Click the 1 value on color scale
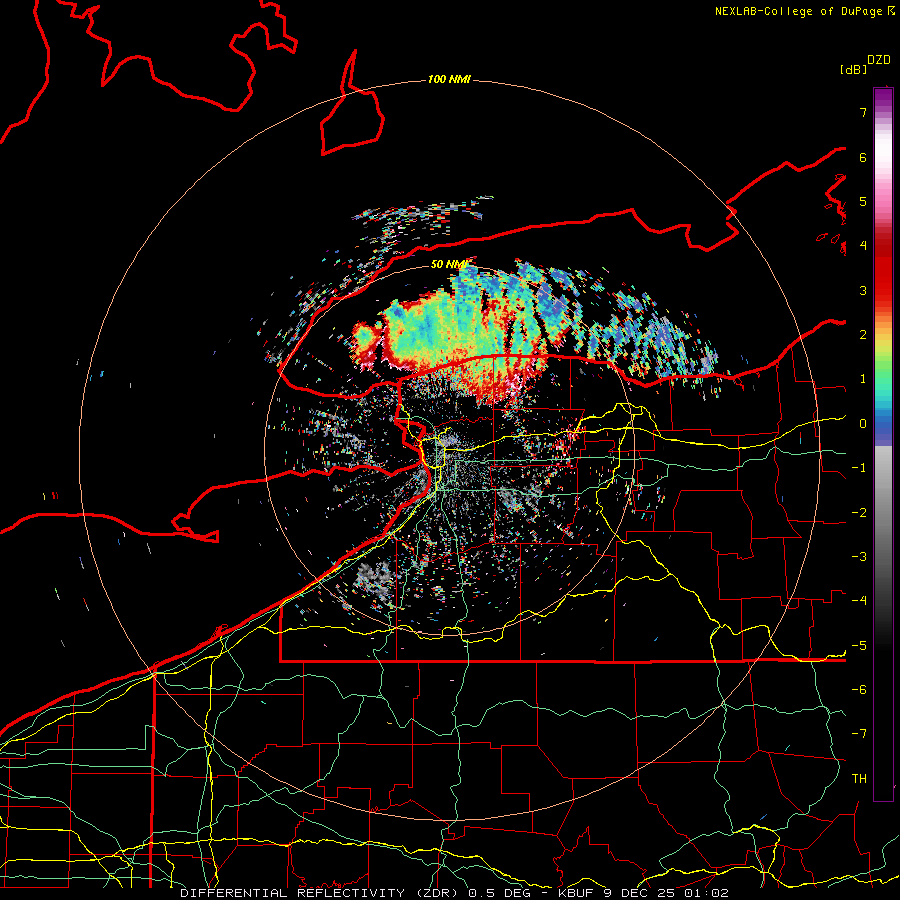 (863, 379)
